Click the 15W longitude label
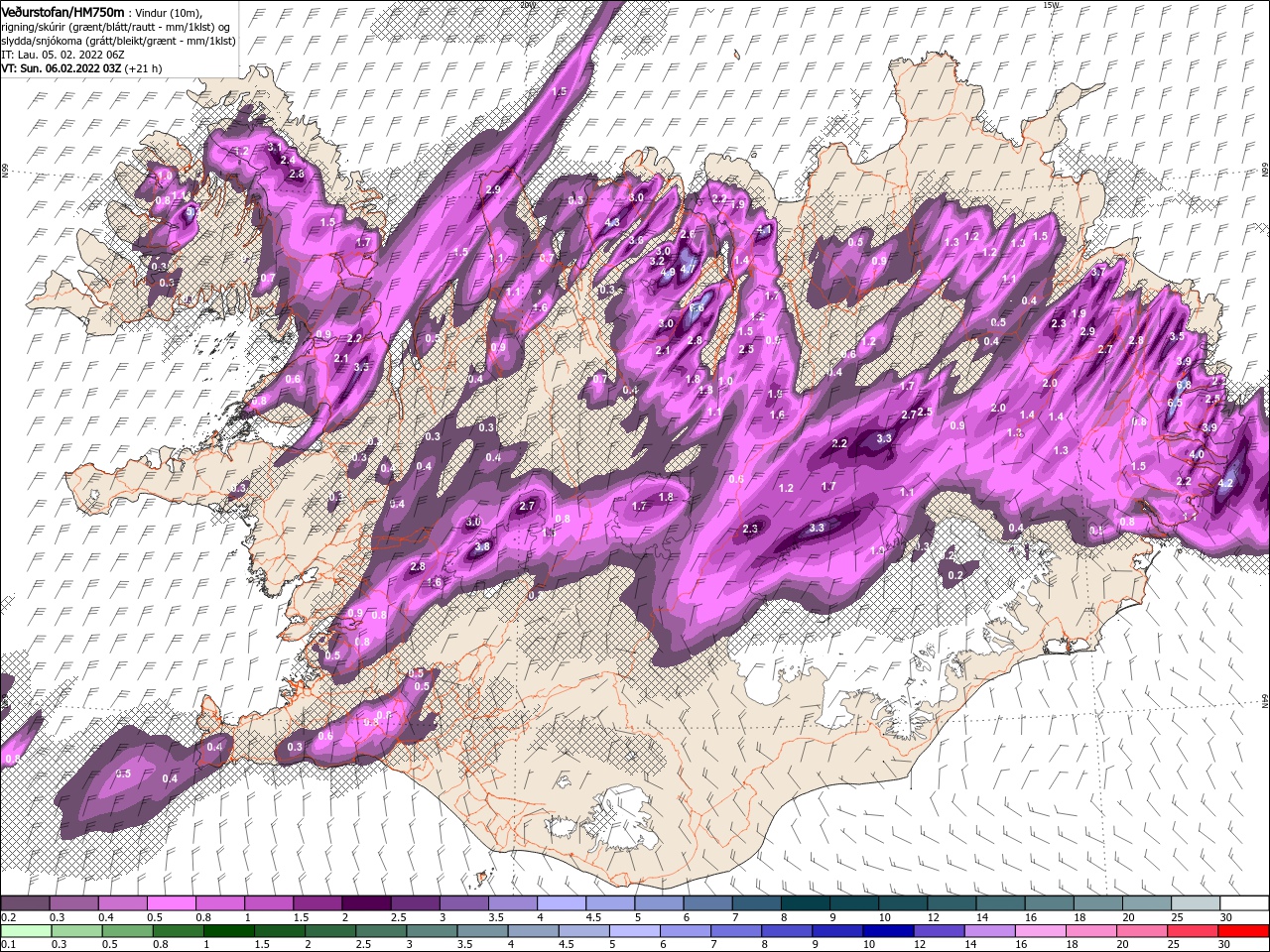This screenshot has width=1270, height=952. pos(1051,5)
